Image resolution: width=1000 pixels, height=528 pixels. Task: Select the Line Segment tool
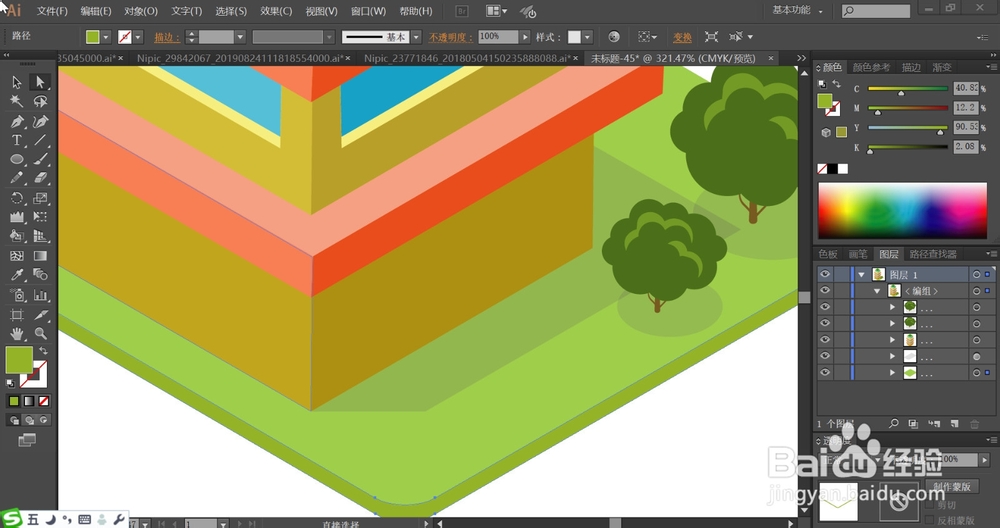pos(40,140)
